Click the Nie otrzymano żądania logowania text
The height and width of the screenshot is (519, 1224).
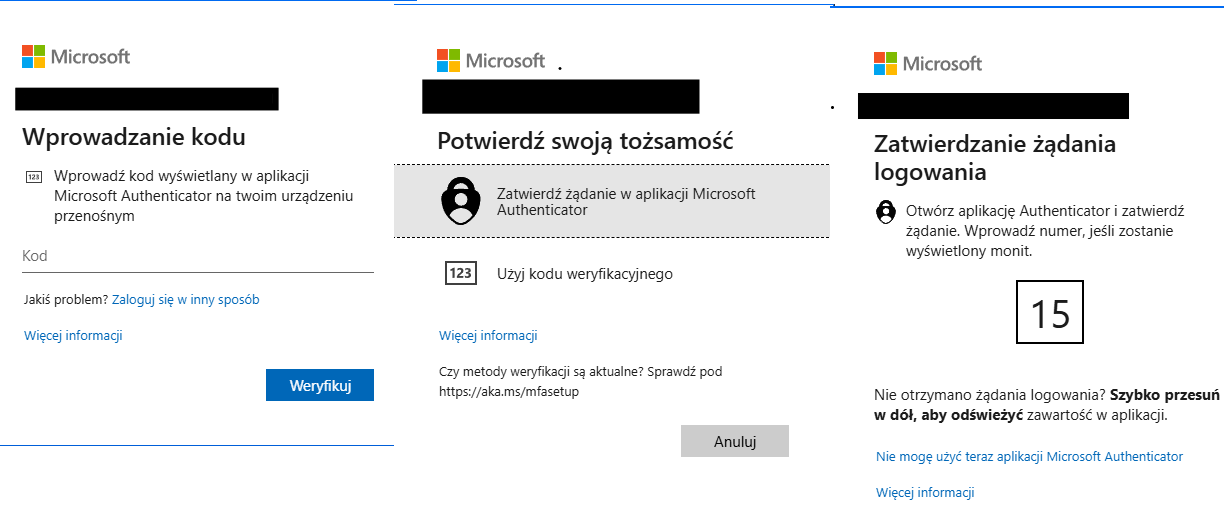point(989,394)
